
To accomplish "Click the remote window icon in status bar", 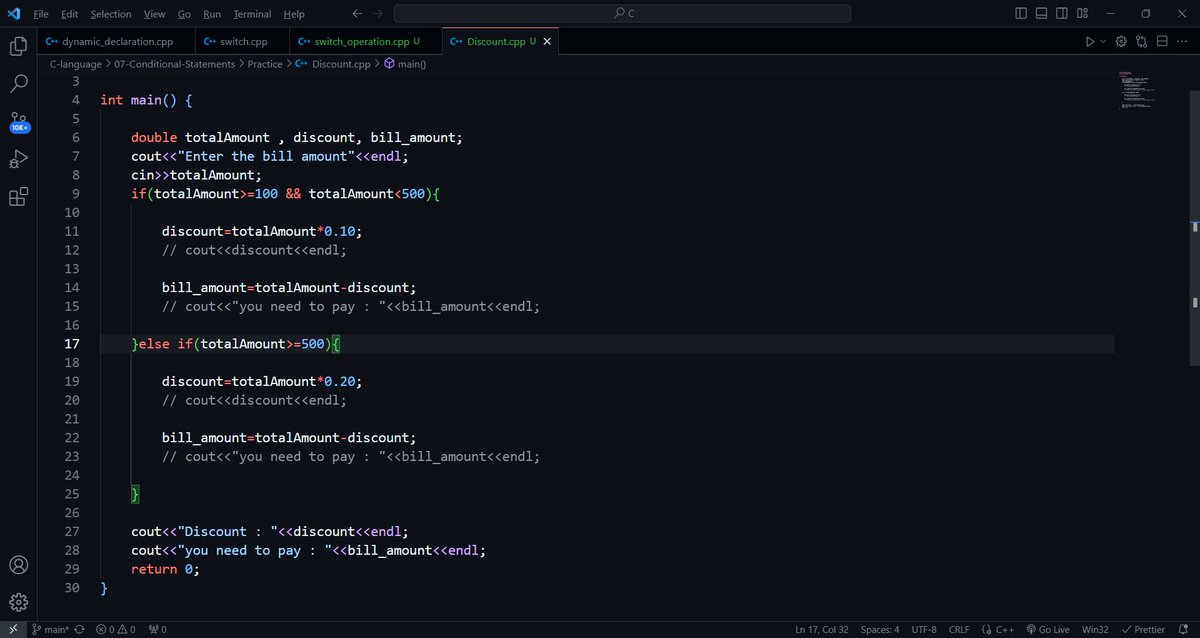I will 12,629.
